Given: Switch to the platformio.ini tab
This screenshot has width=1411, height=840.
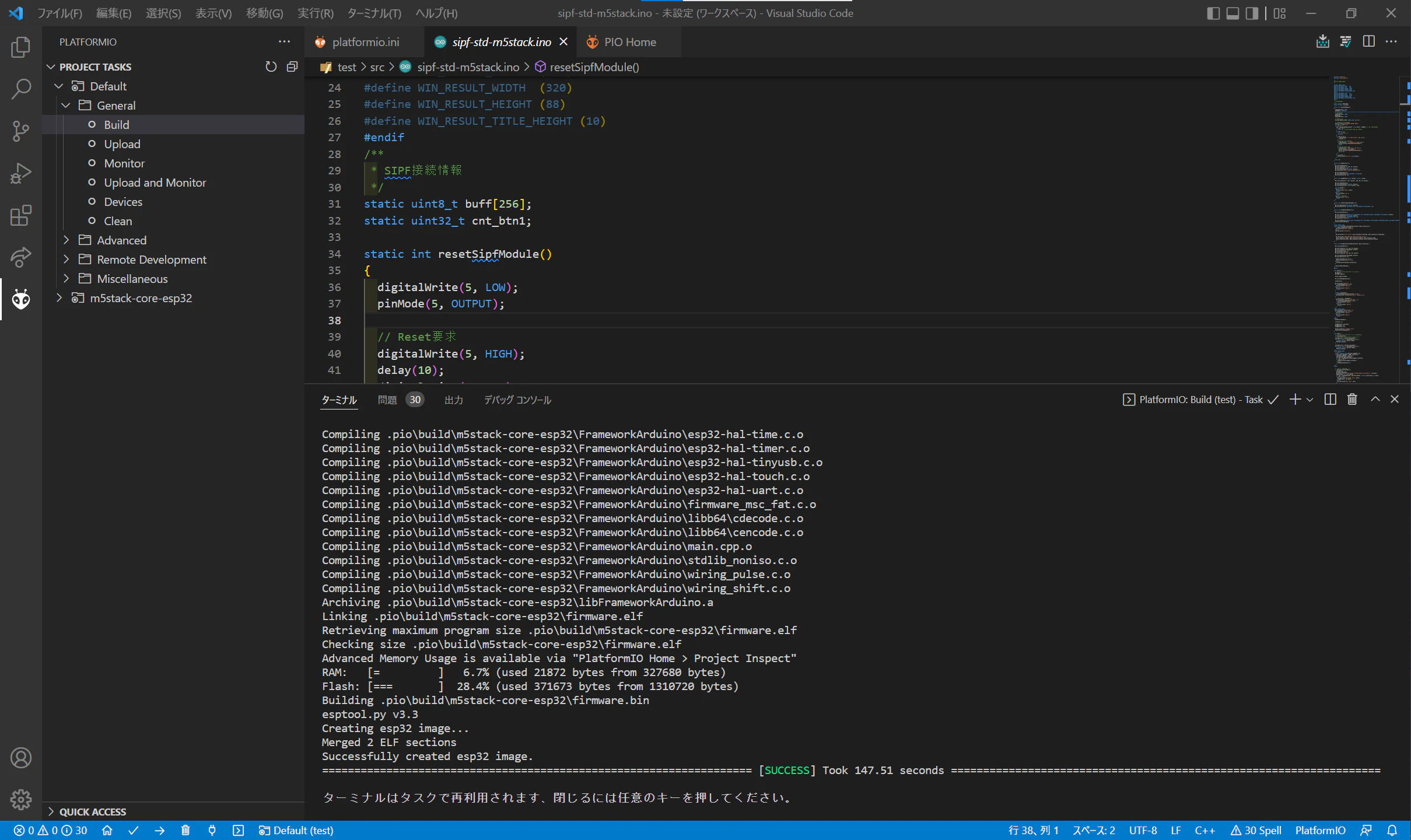Looking at the screenshot, I should pos(366,42).
